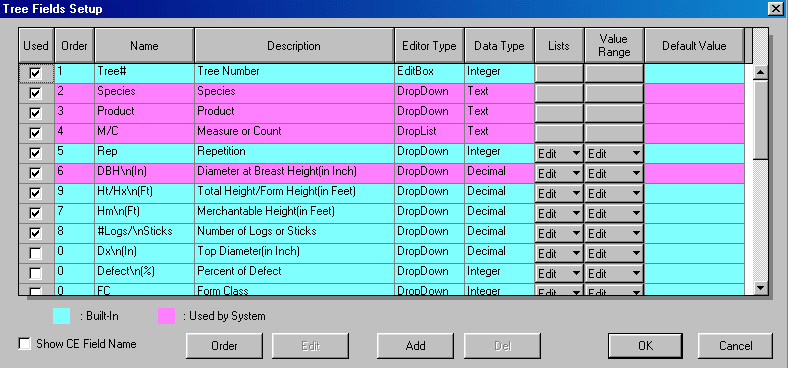Toggle the Used checkbox for Product row

35,113
